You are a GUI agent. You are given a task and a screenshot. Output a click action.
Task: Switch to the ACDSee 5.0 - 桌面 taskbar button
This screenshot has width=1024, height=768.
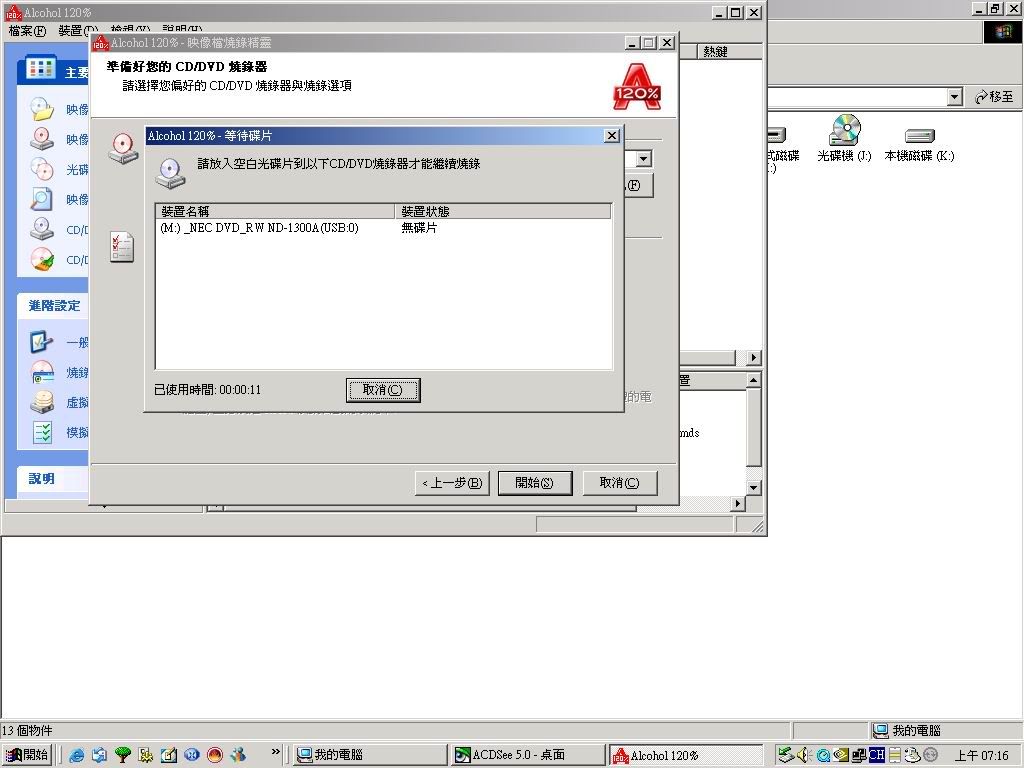528,756
